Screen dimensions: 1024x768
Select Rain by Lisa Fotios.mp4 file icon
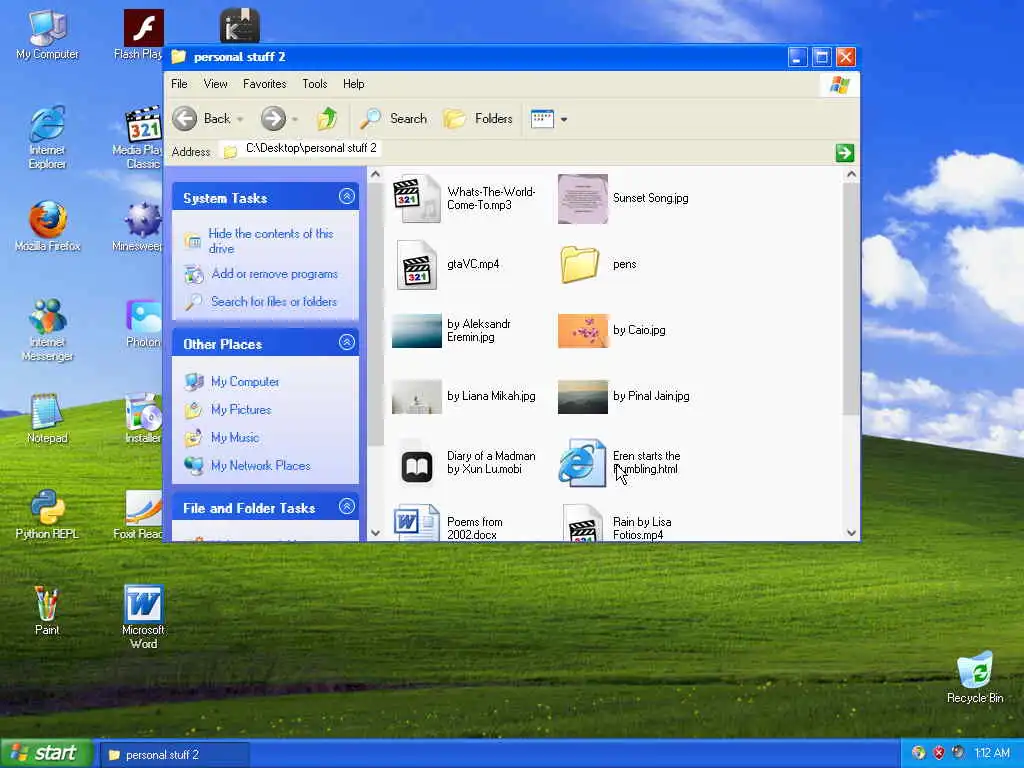pyautogui.click(x=582, y=522)
